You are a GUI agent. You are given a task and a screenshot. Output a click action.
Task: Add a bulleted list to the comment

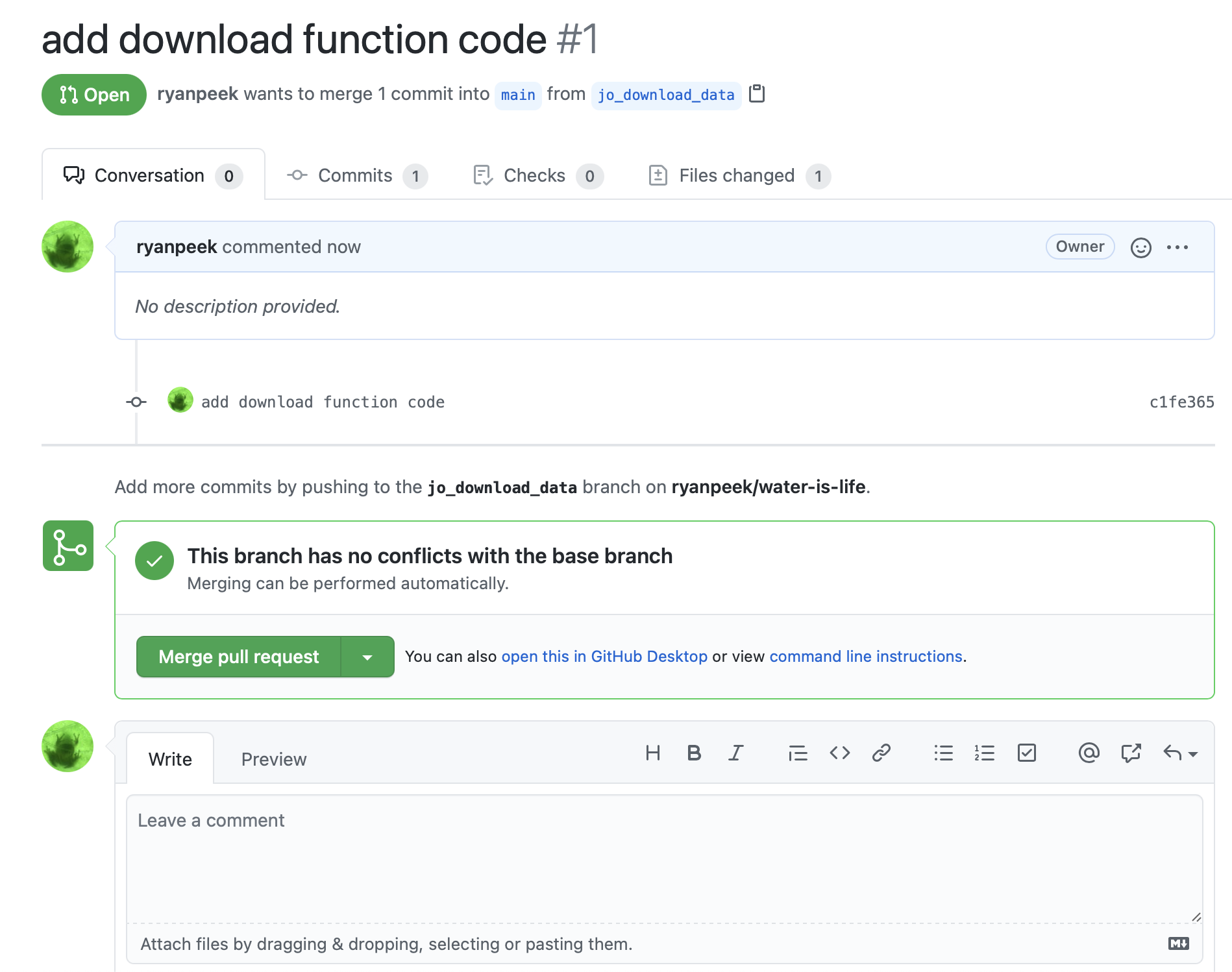click(x=943, y=753)
